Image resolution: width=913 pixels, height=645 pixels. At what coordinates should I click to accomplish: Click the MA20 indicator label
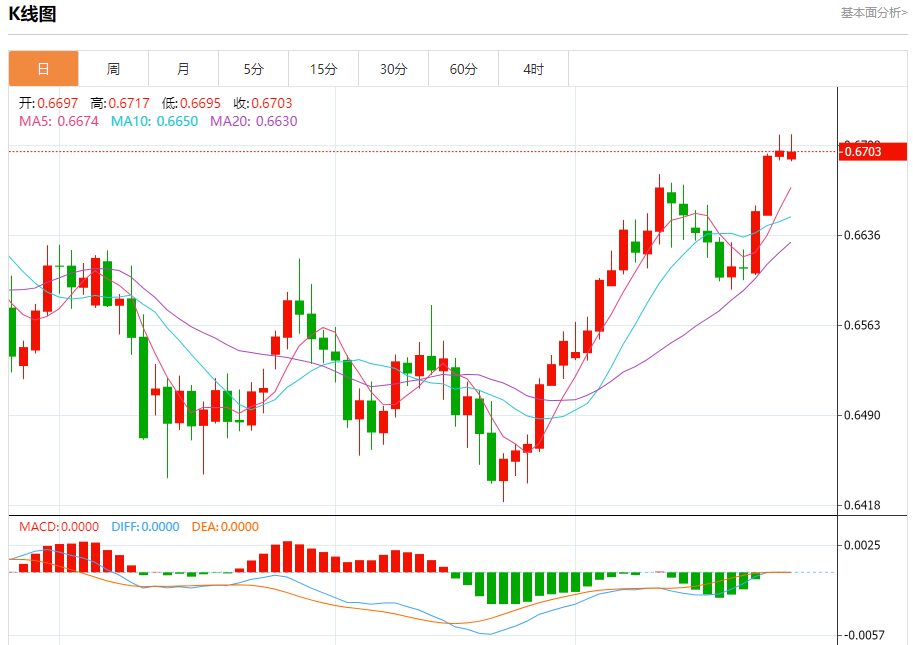(x=253, y=121)
